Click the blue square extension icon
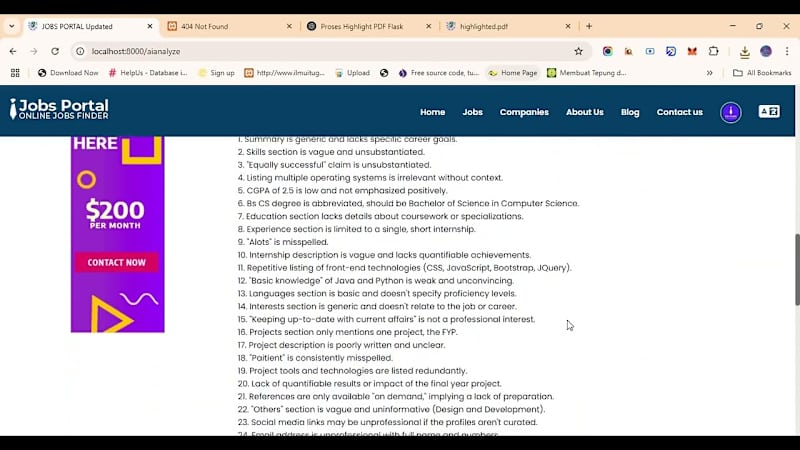The width and height of the screenshot is (800, 450). pyautogui.click(x=671, y=51)
